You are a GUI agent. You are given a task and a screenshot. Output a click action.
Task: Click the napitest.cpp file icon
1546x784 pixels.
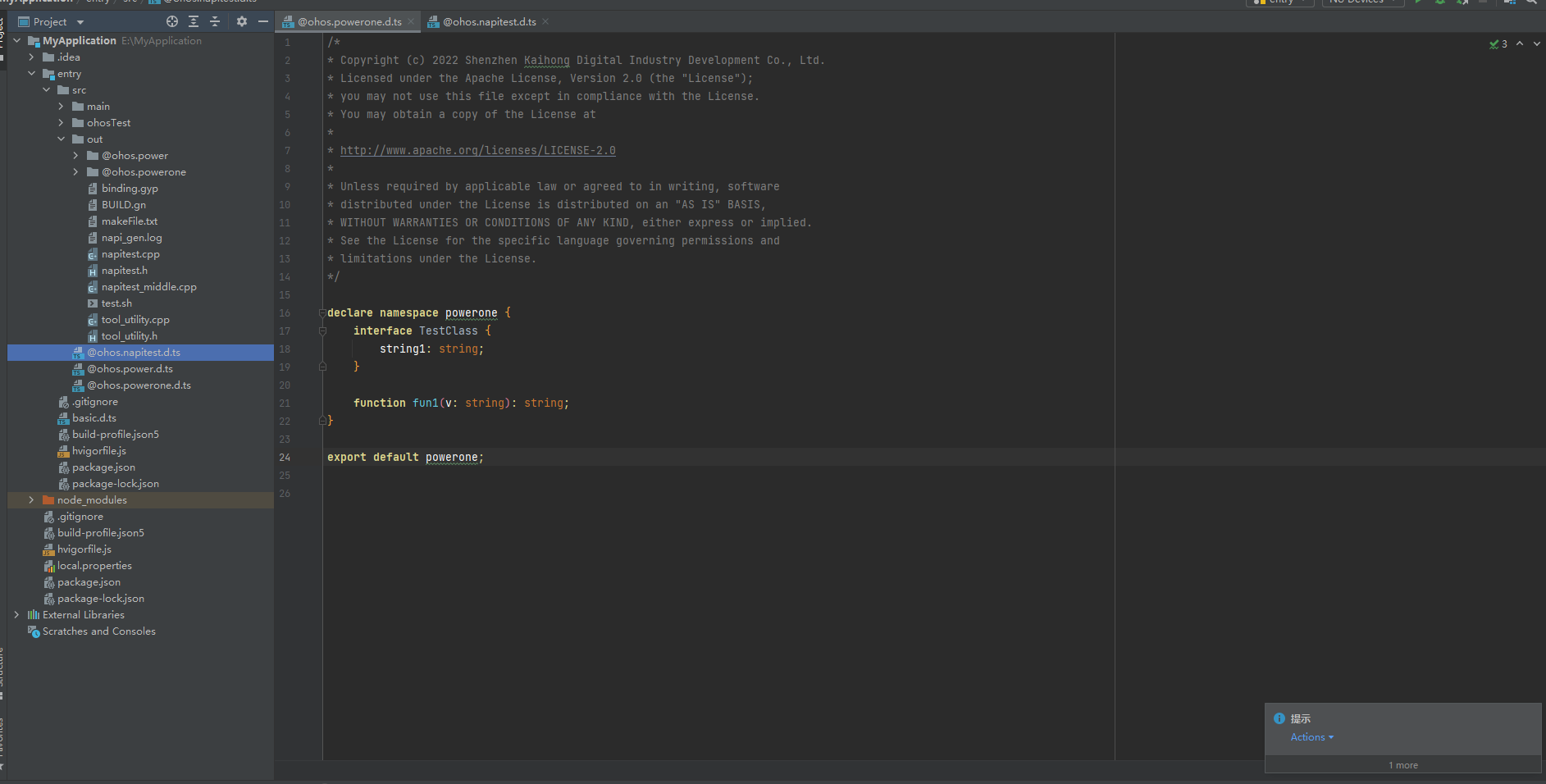(x=93, y=254)
